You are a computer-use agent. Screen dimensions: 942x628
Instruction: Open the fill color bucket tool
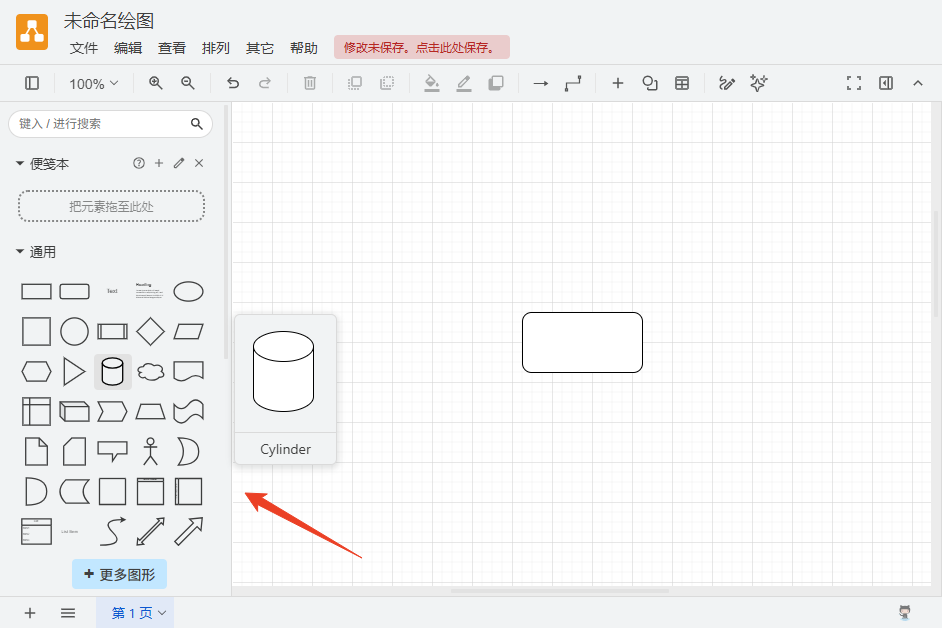pos(431,83)
